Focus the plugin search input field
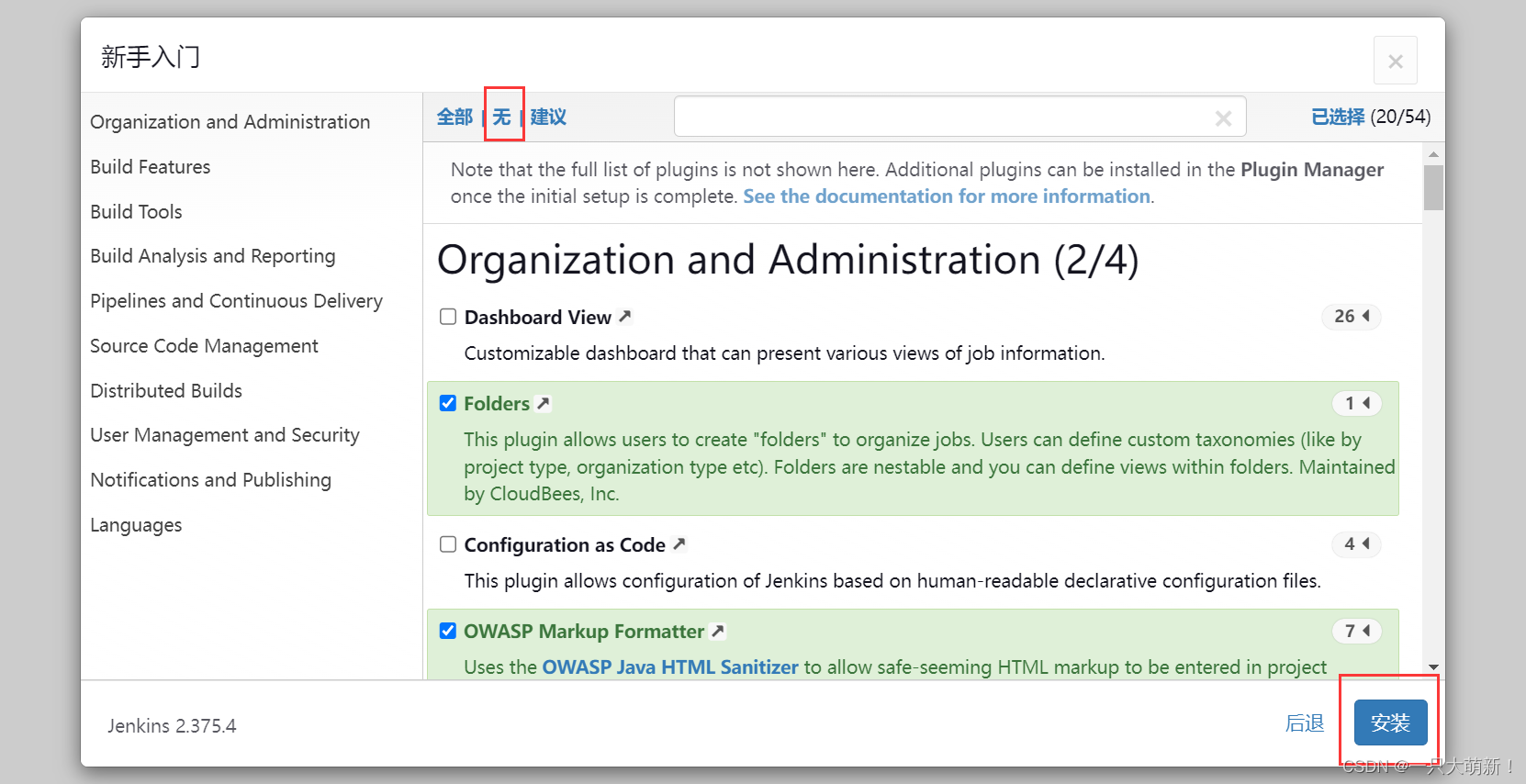1526x784 pixels. (960, 117)
